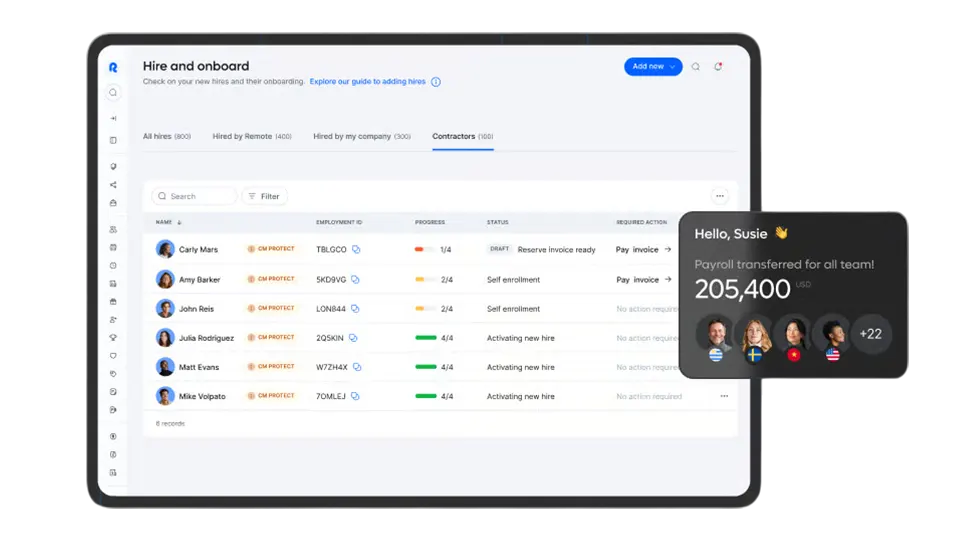
Task: Open Mike Volpato's row actions menu
Action: 724,397
